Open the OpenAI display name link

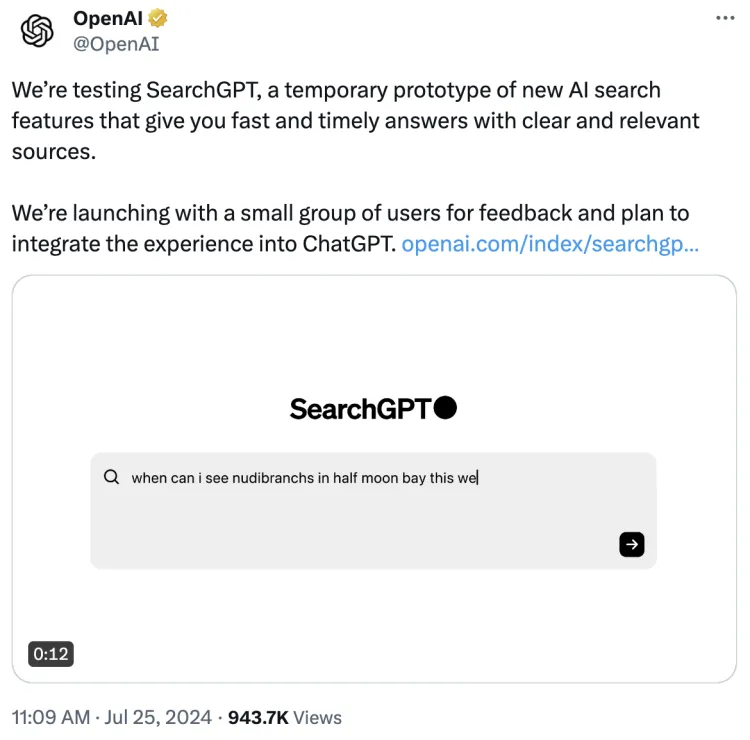108,19
